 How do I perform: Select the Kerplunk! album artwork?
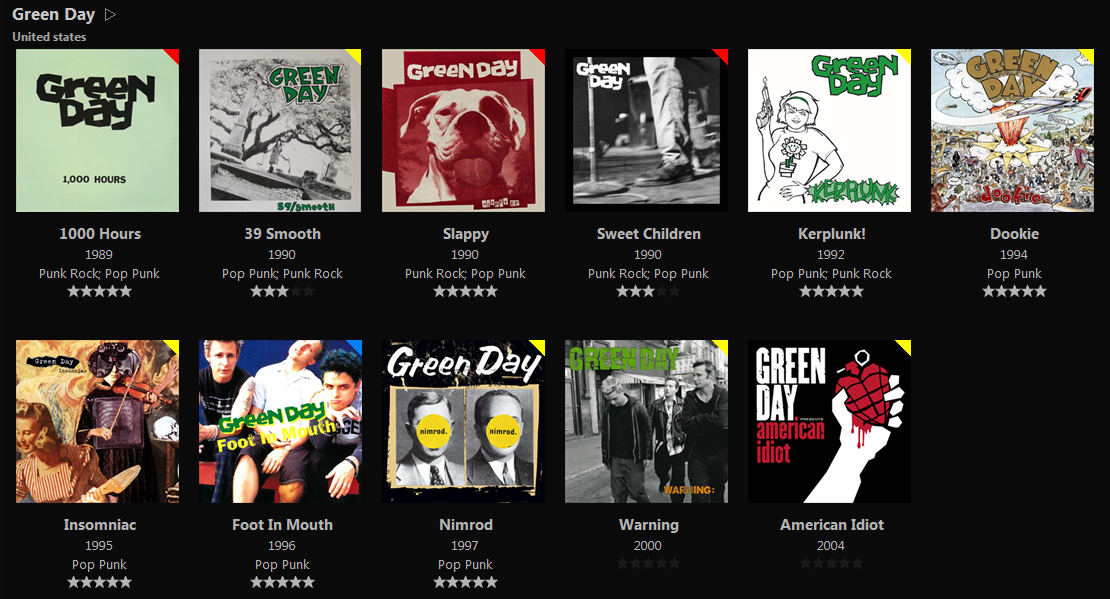[830, 130]
